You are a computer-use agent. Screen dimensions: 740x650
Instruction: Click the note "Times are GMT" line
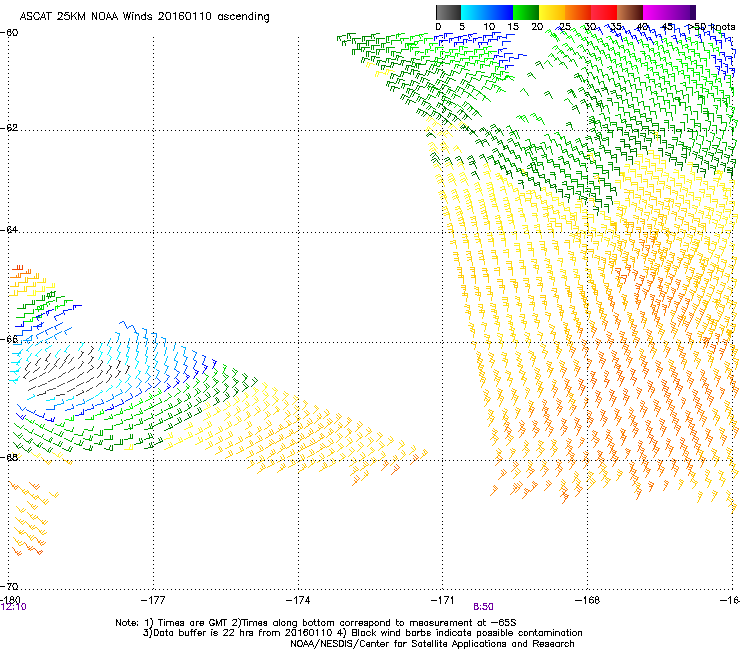tap(316, 623)
